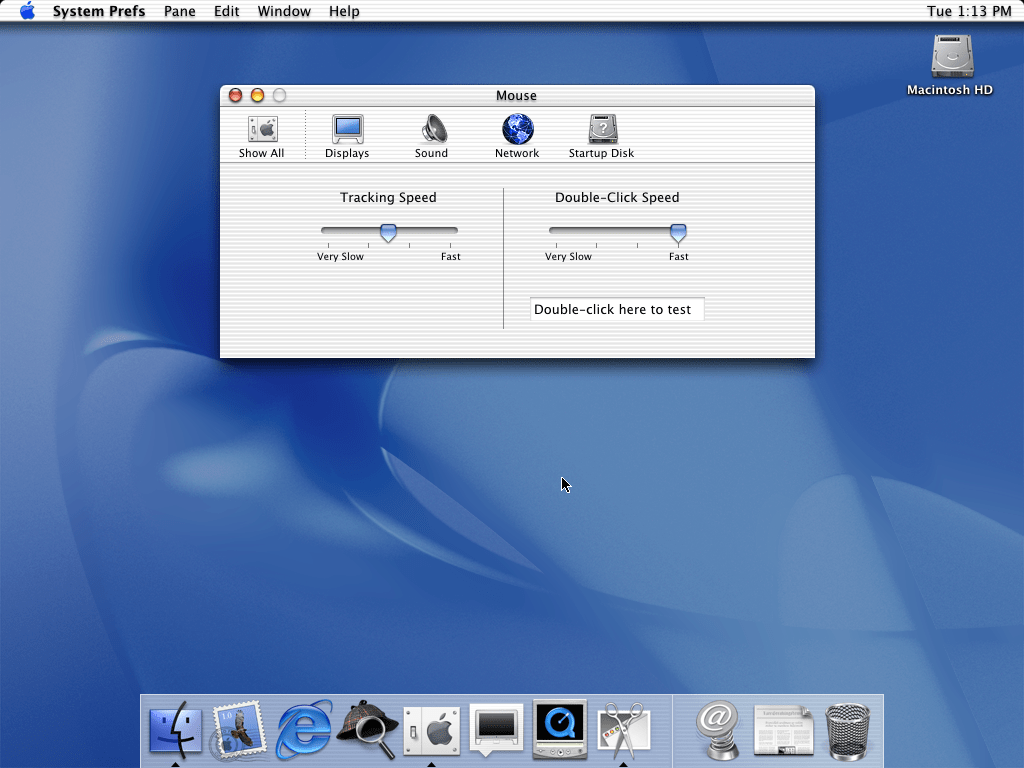The height and width of the screenshot is (768, 1024).
Task: Open Sherlock search from the dock
Action: click(x=368, y=730)
